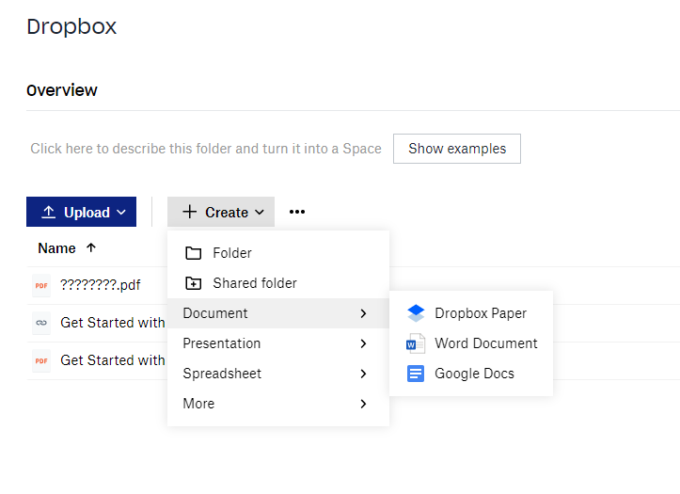Click the Name column header
Viewport: 680px width, 494px height.
[x=57, y=248]
